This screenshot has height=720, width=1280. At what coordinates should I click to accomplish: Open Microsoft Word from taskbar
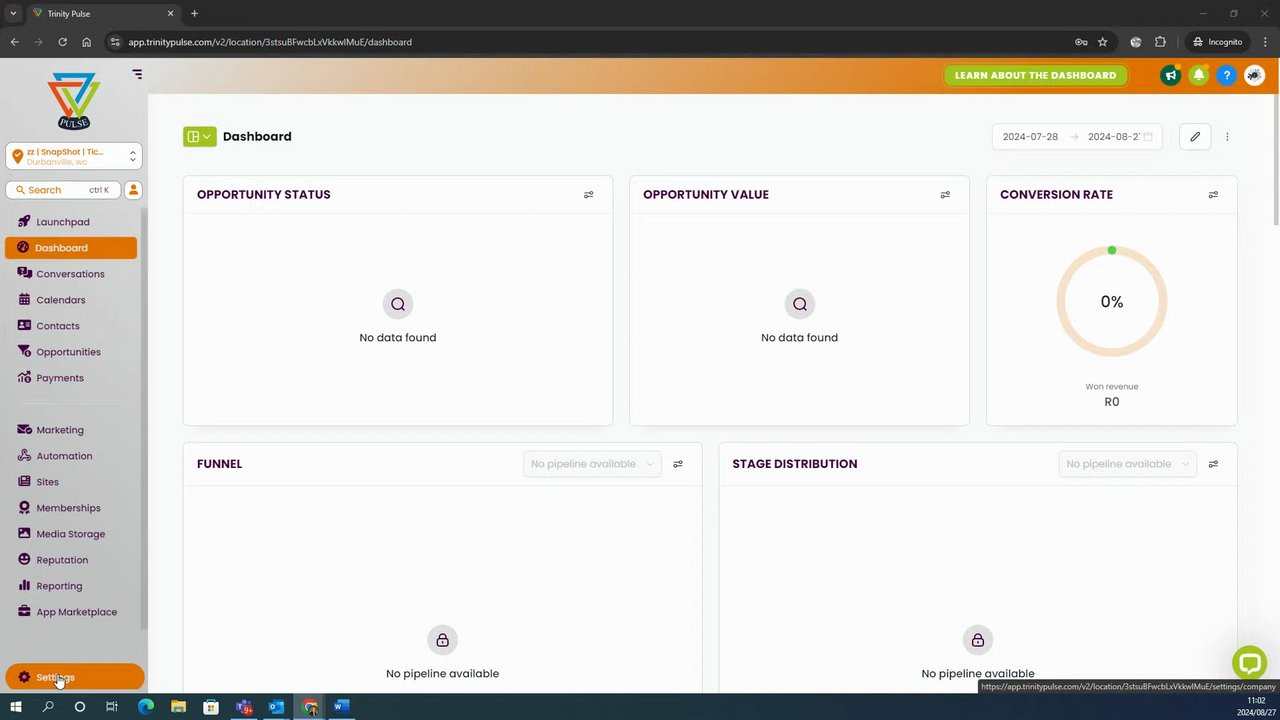[341, 707]
